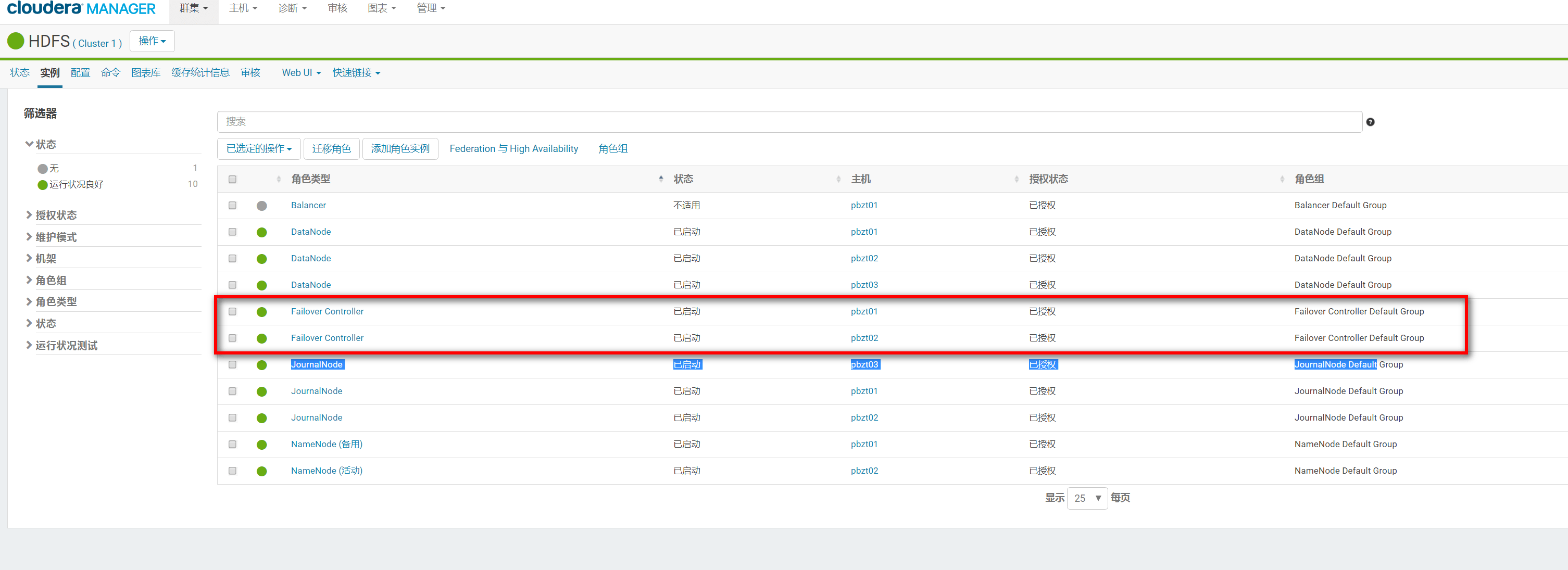Click the 添加角色实例 button
Viewport: 1568px width, 570px height.
(400, 149)
